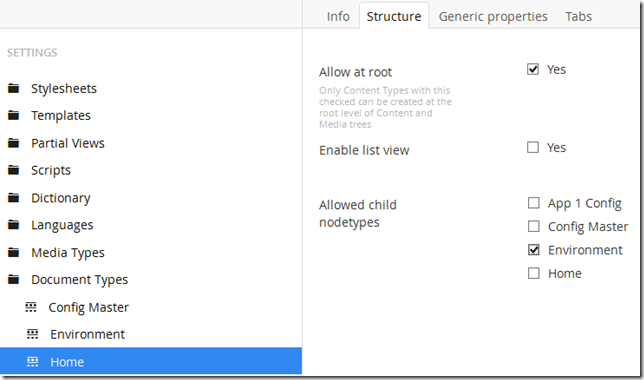Click the Dictionary folder icon
Image resolution: width=644 pixels, height=380 pixels.
pos(14,198)
